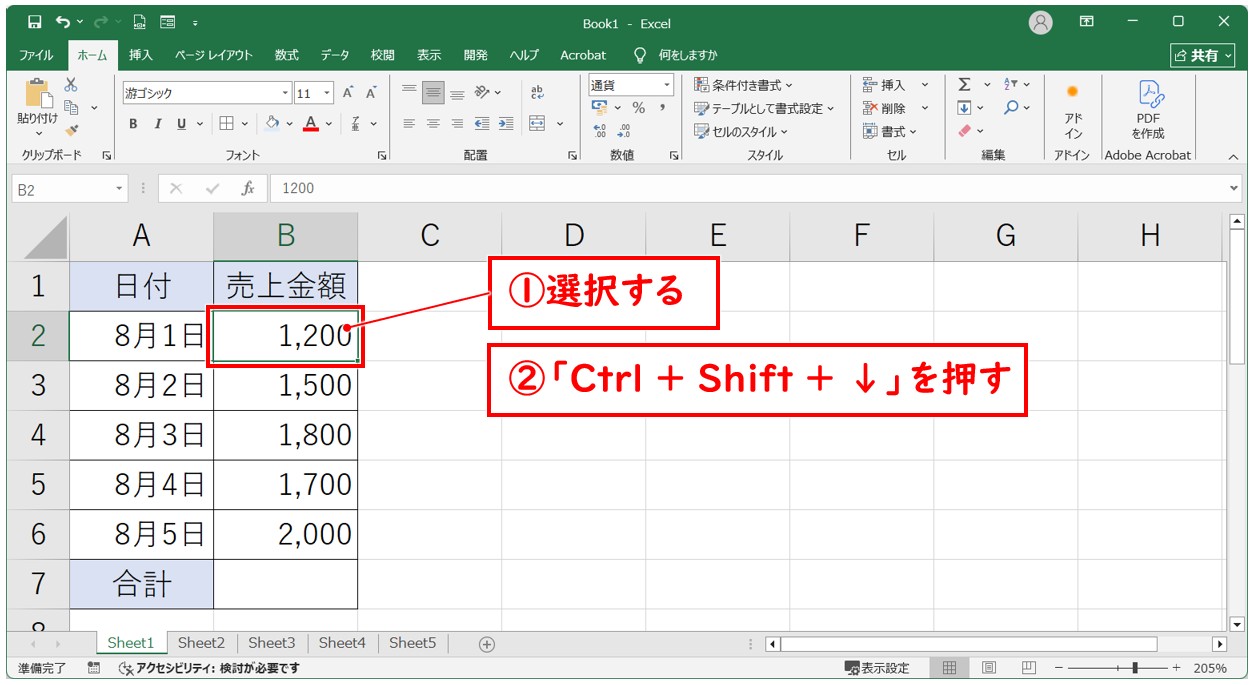
Task: Toggle Bold formatting
Action: click(x=133, y=124)
